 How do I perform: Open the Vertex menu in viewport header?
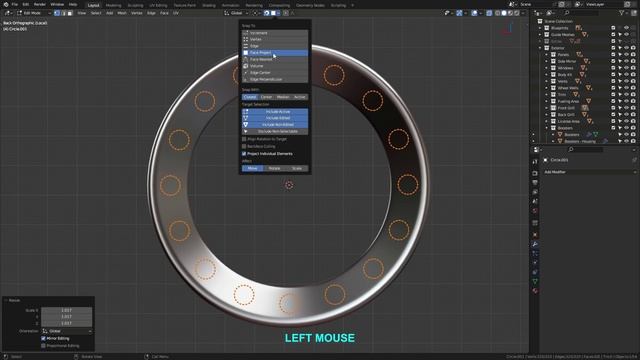click(x=136, y=13)
